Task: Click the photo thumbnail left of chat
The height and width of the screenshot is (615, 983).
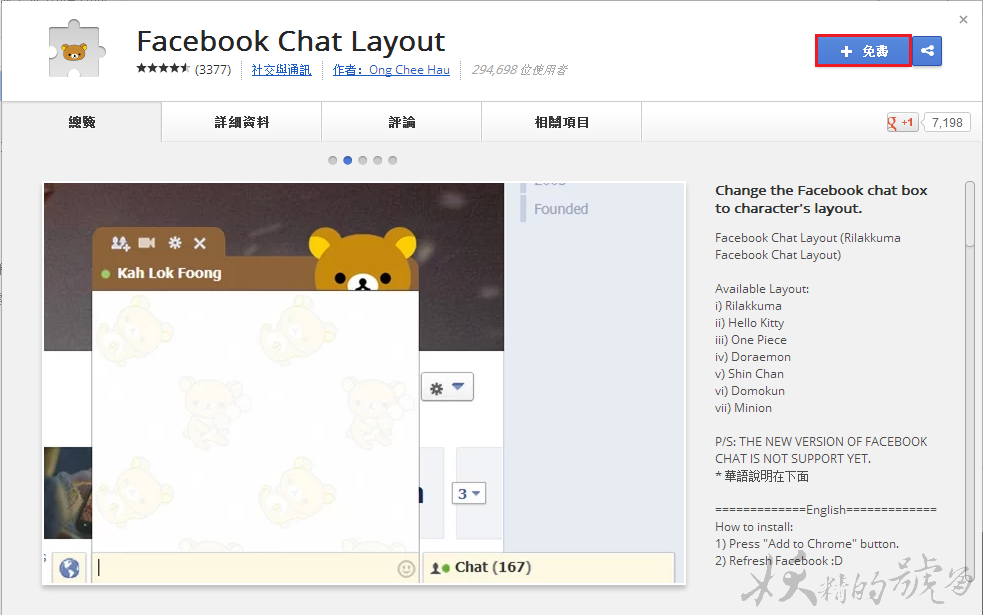Action: point(68,493)
